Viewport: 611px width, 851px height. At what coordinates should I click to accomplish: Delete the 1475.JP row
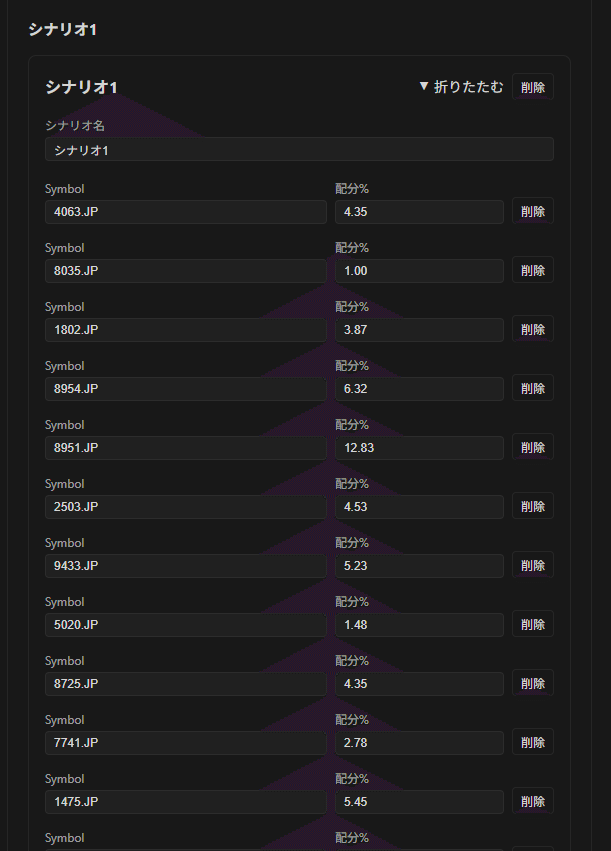[533, 801]
